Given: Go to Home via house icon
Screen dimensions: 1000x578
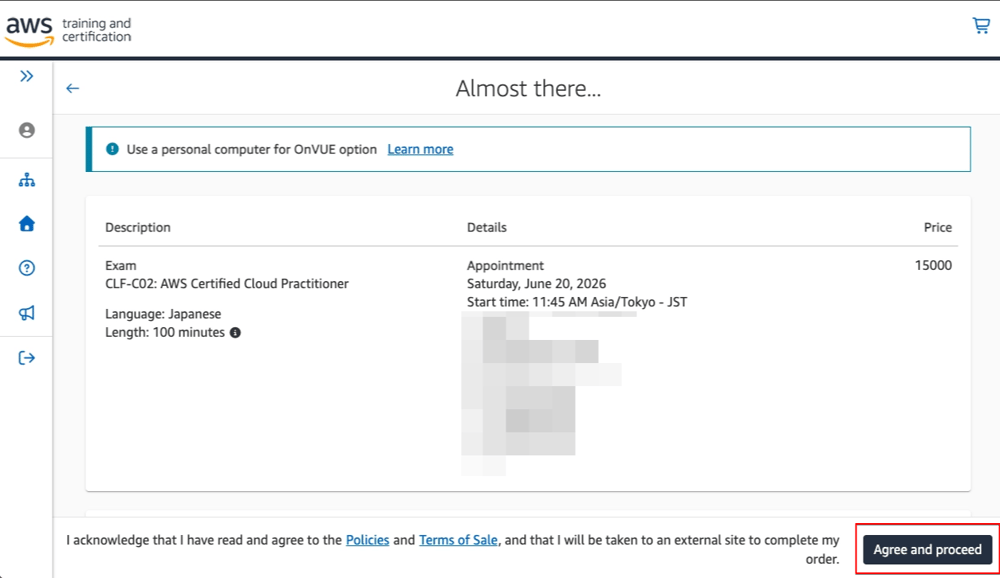Looking at the screenshot, I should tap(27, 223).
